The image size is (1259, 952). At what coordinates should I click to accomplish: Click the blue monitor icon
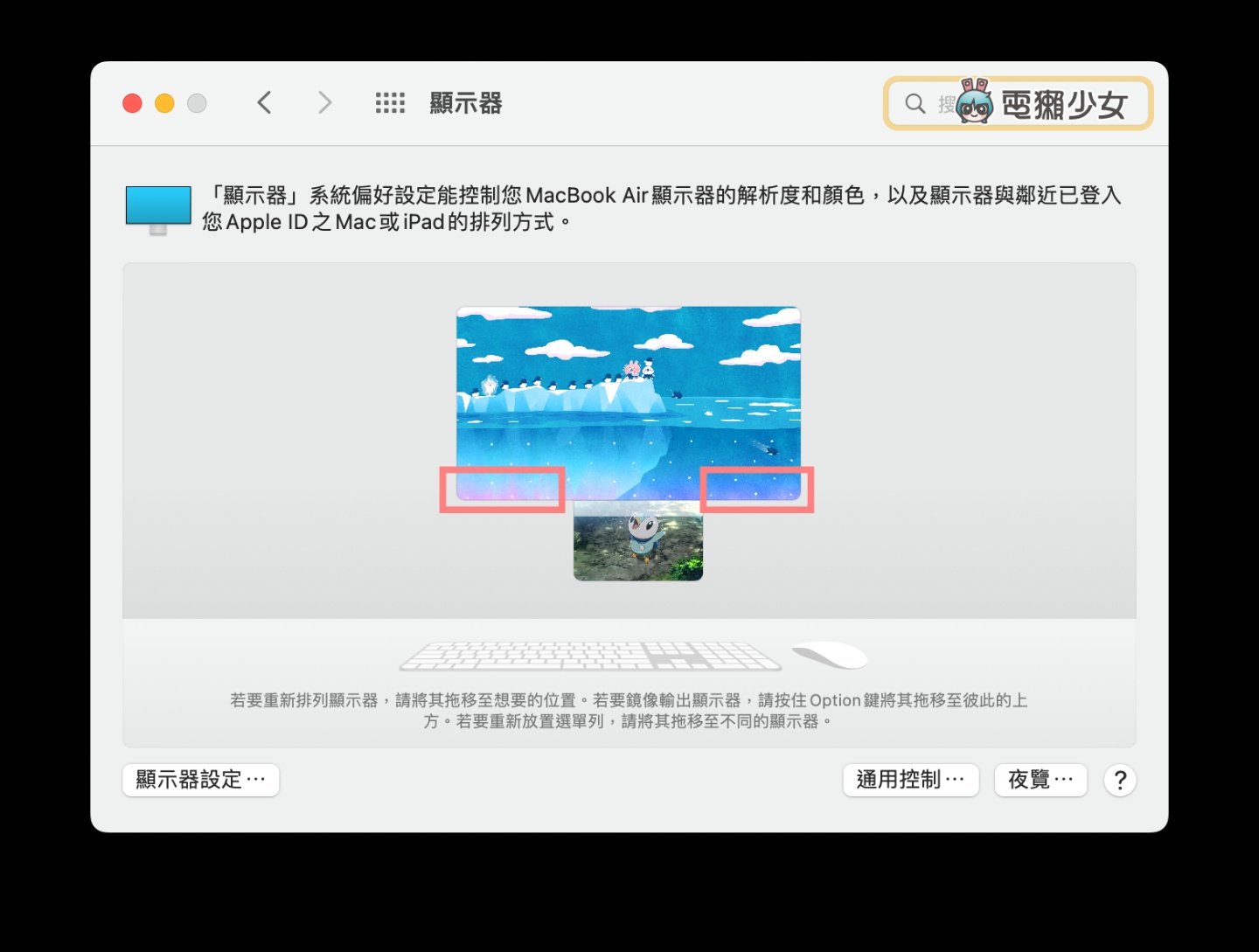[x=158, y=209]
